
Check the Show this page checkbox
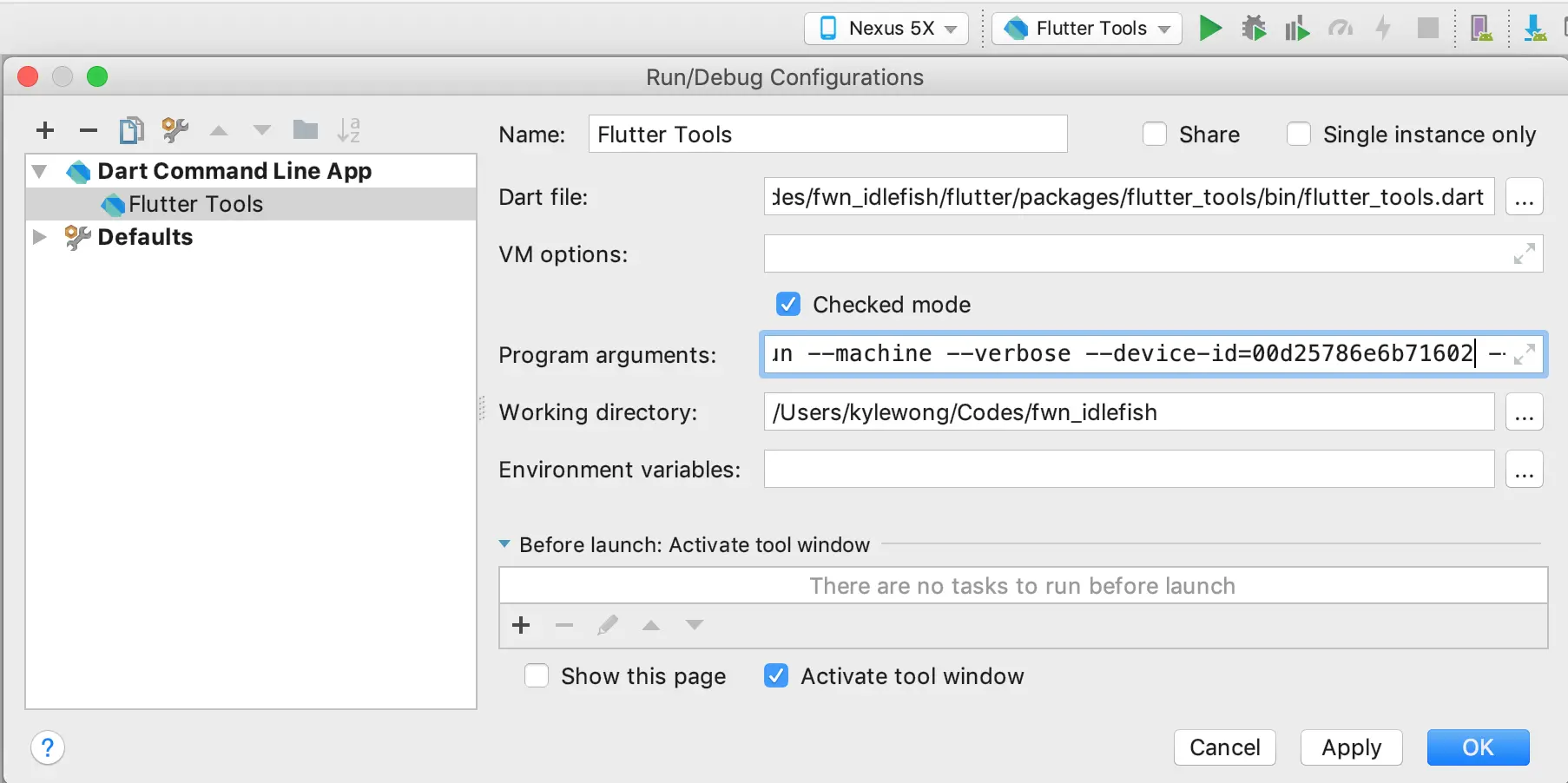point(537,675)
